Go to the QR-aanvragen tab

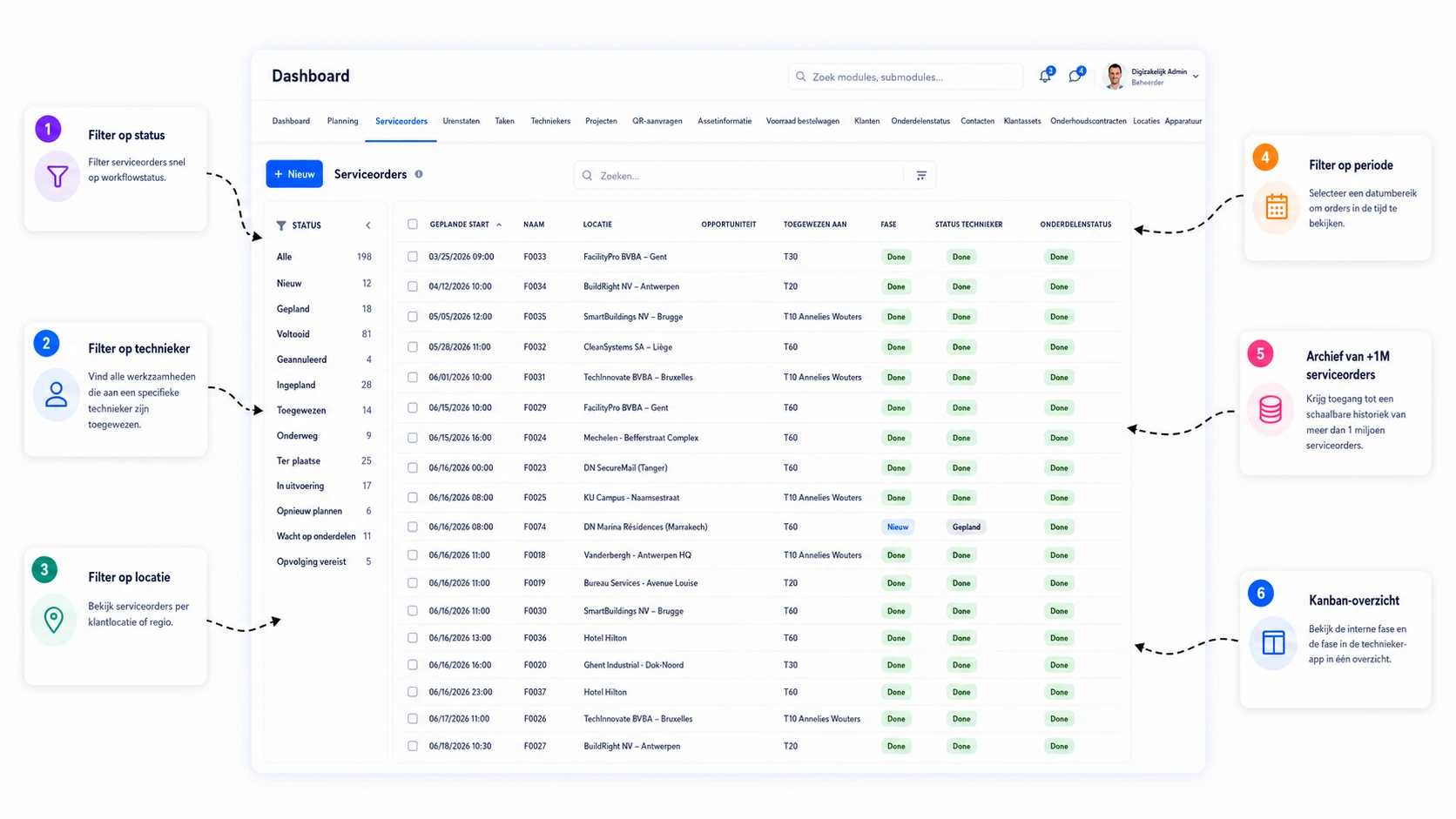[657, 121]
